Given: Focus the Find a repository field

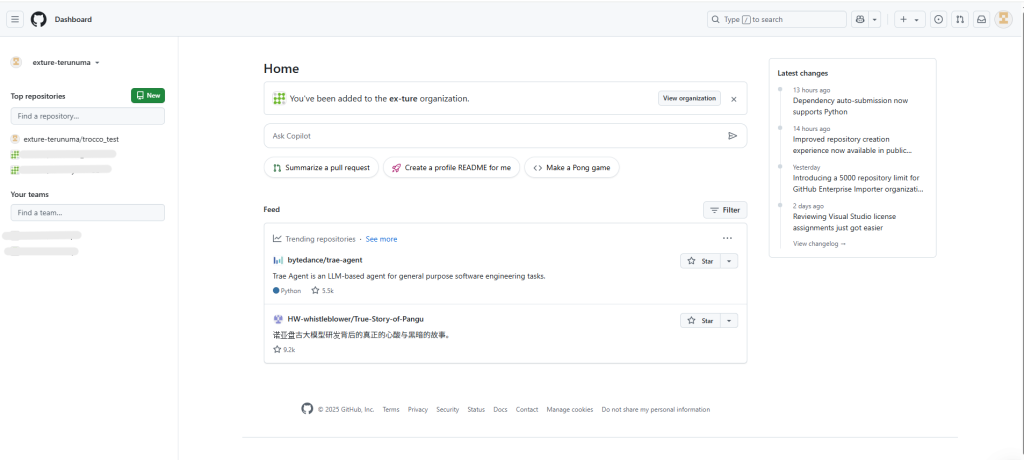Looking at the screenshot, I should coord(88,116).
